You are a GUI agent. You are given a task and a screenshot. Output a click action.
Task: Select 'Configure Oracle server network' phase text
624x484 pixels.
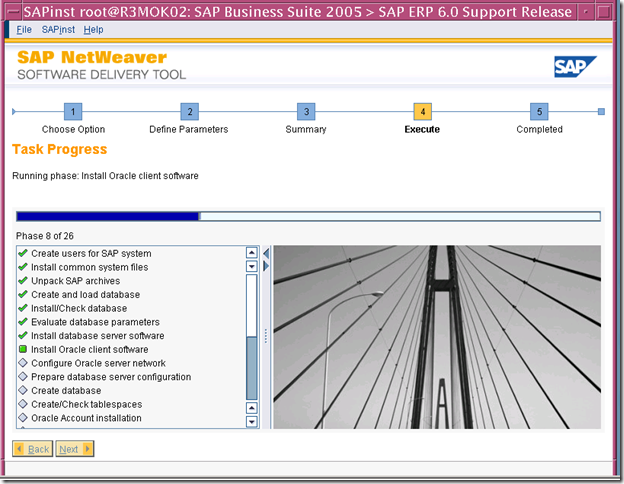tap(98, 363)
